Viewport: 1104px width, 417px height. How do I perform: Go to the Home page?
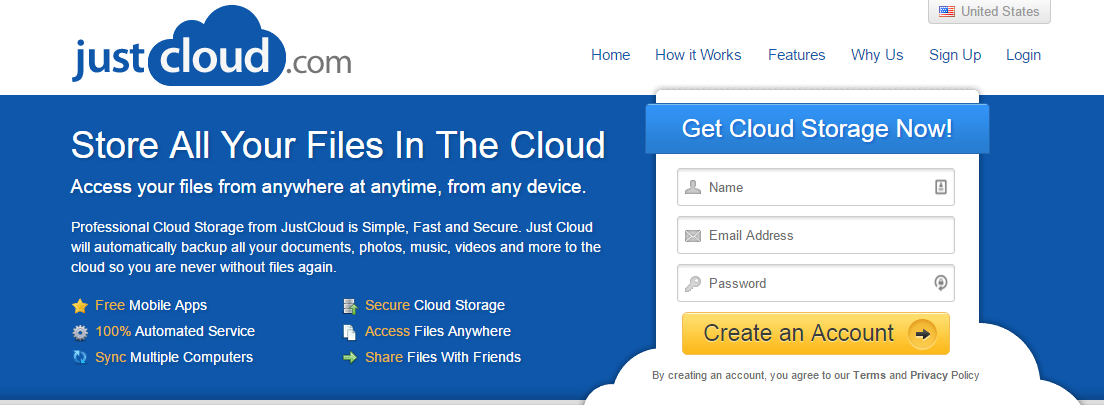pyautogui.click(x=610, y=55)
